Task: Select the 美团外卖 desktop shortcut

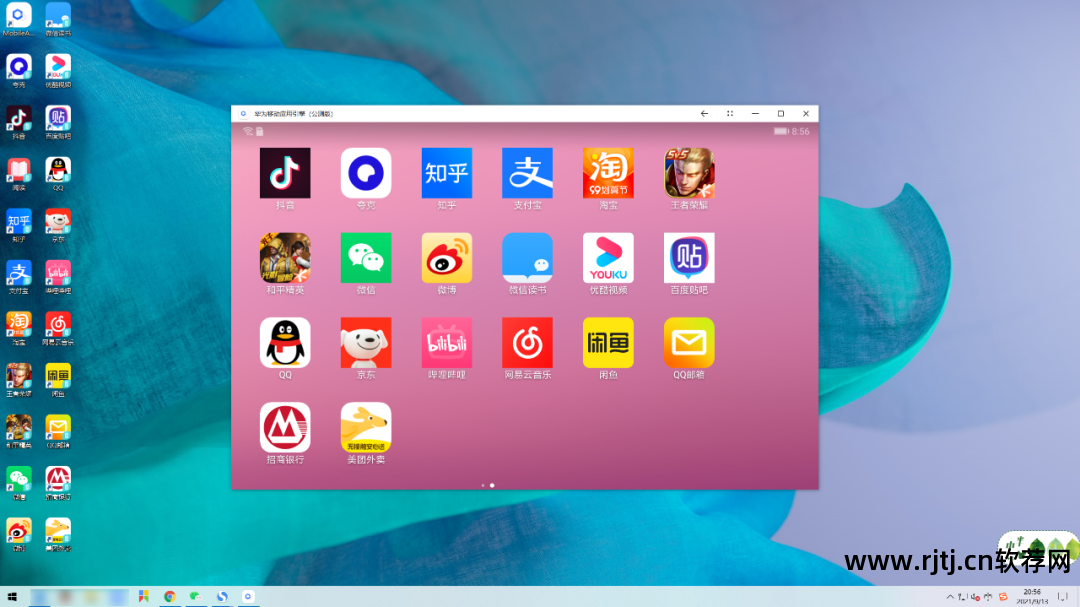Action: pos(58,535)
